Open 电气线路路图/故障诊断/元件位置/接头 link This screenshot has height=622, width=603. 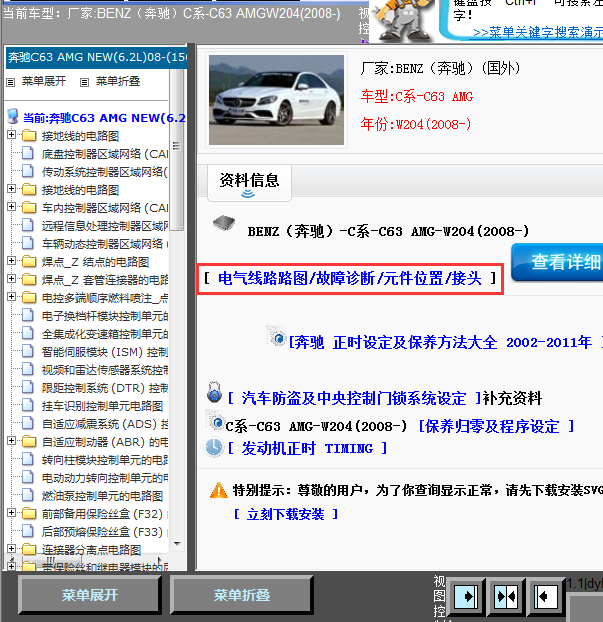point(350,278)
